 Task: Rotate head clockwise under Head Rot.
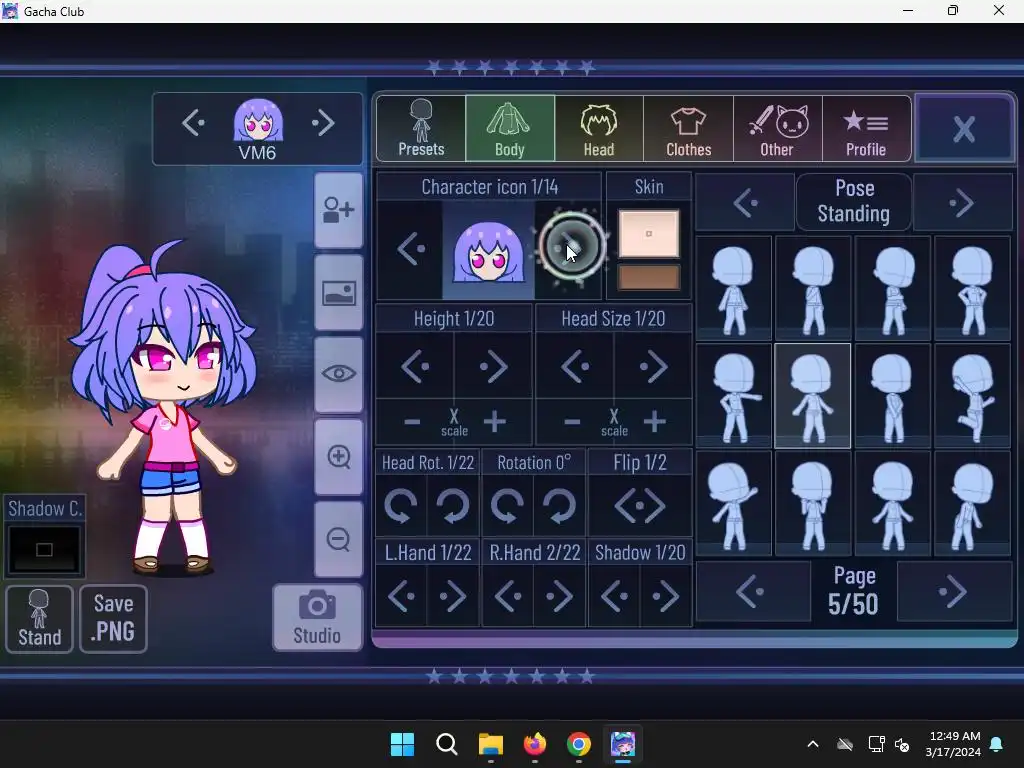(x=453, y=505)
